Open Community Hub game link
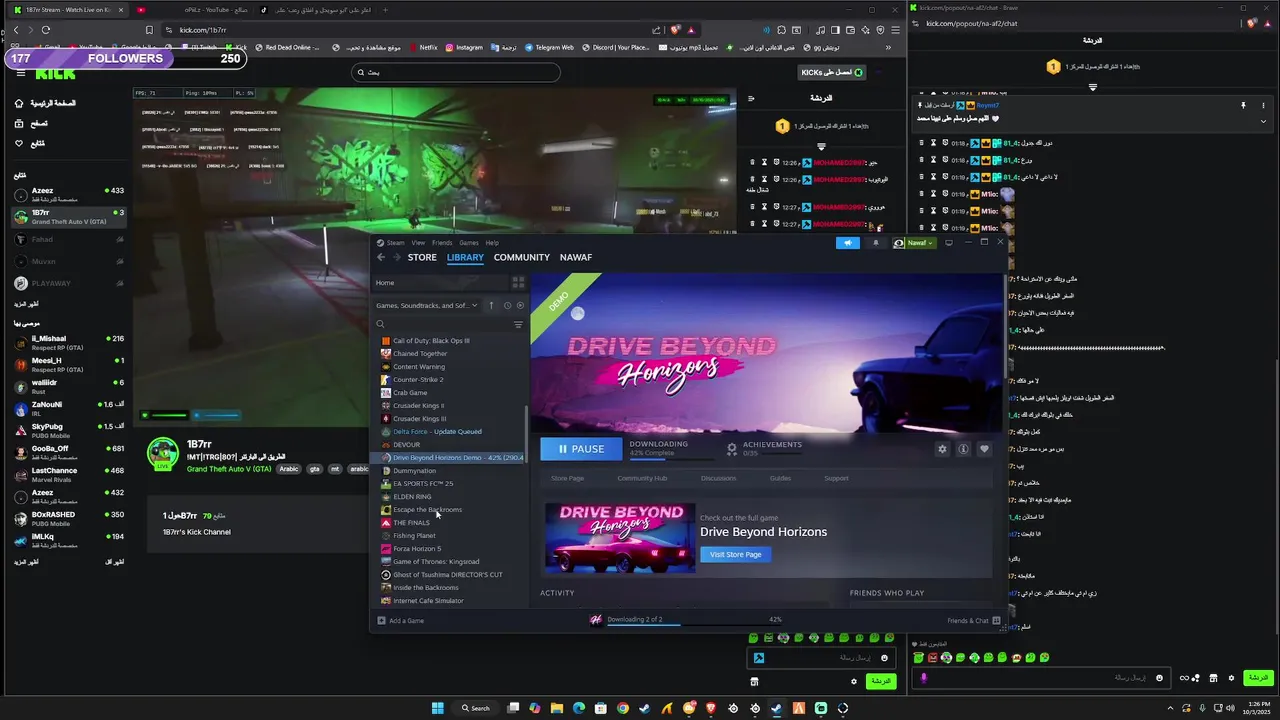1280x720 pixels. point(642,478)
